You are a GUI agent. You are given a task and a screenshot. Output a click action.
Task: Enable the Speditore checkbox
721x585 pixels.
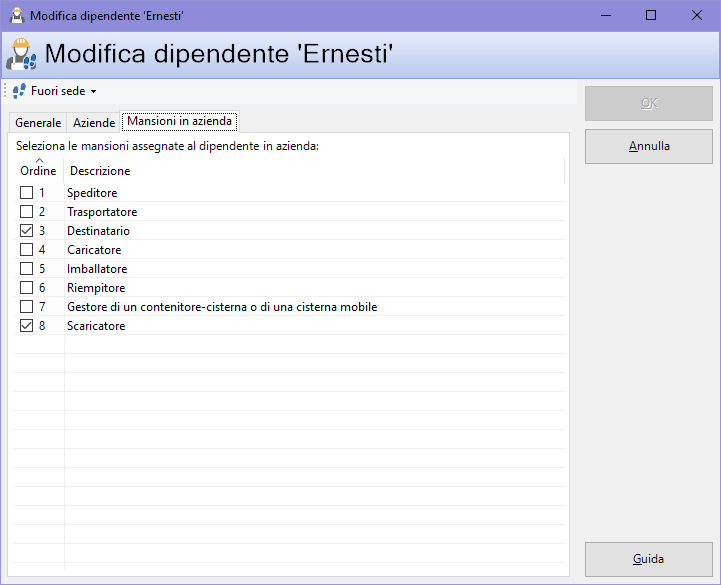(x=27, y=193)
